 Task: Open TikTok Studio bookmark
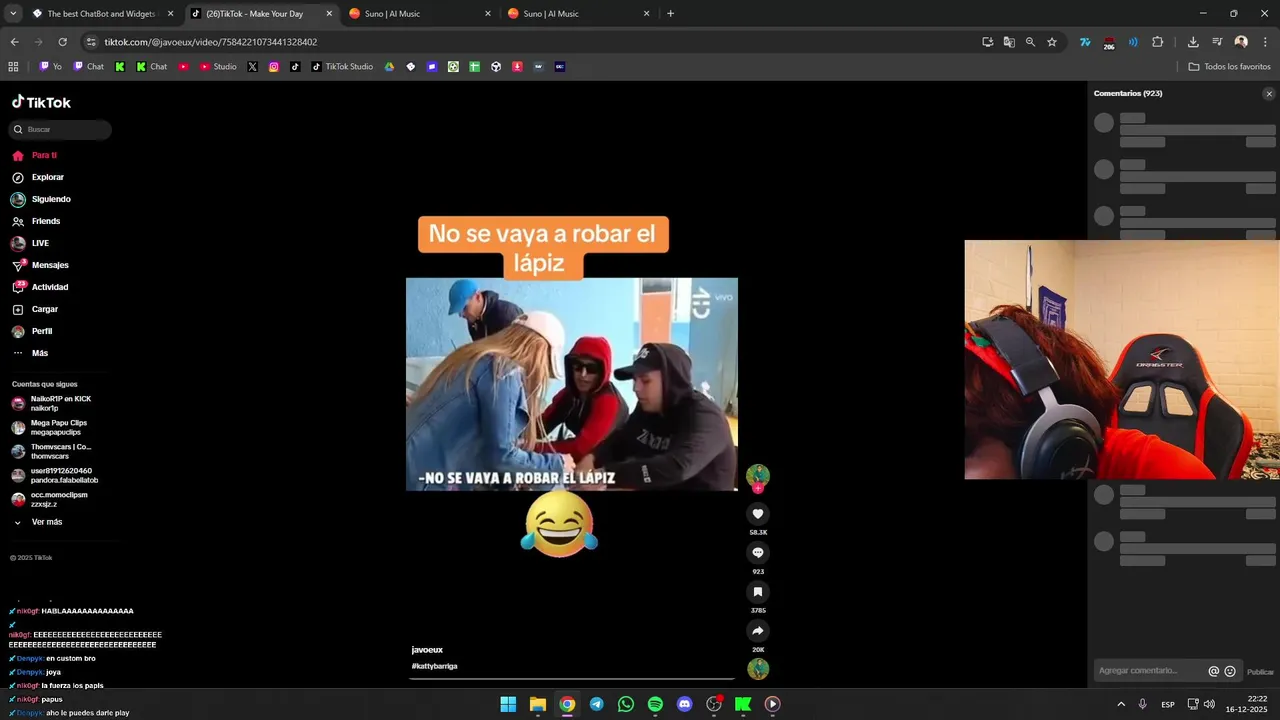point(342,67)
